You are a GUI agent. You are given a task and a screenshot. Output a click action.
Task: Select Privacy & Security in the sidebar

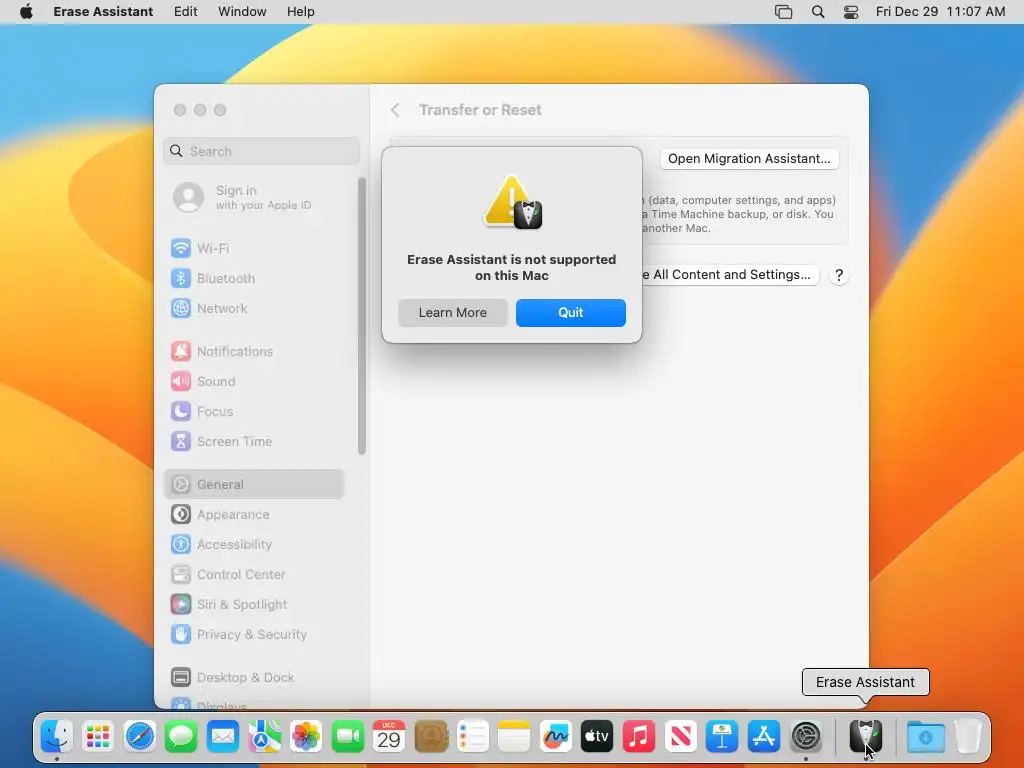254,635
